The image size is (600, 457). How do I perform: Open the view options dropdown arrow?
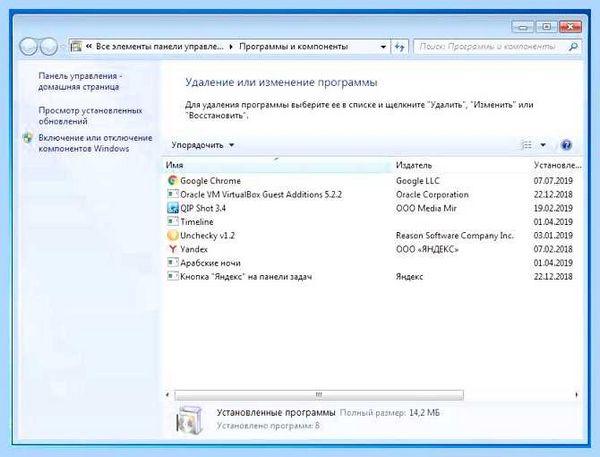[543, 145]
